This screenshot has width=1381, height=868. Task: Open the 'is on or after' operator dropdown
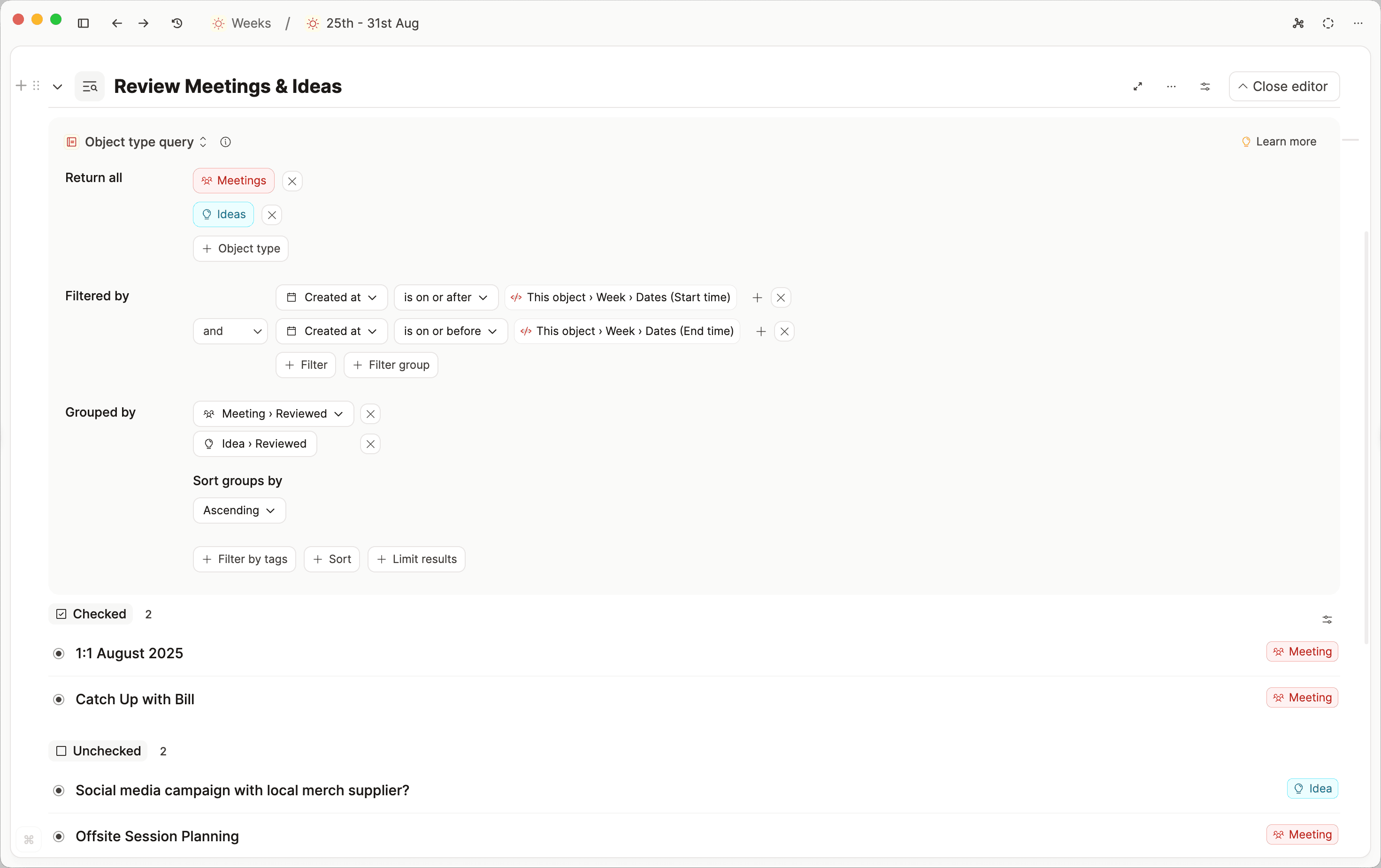[x=445, y=297]
